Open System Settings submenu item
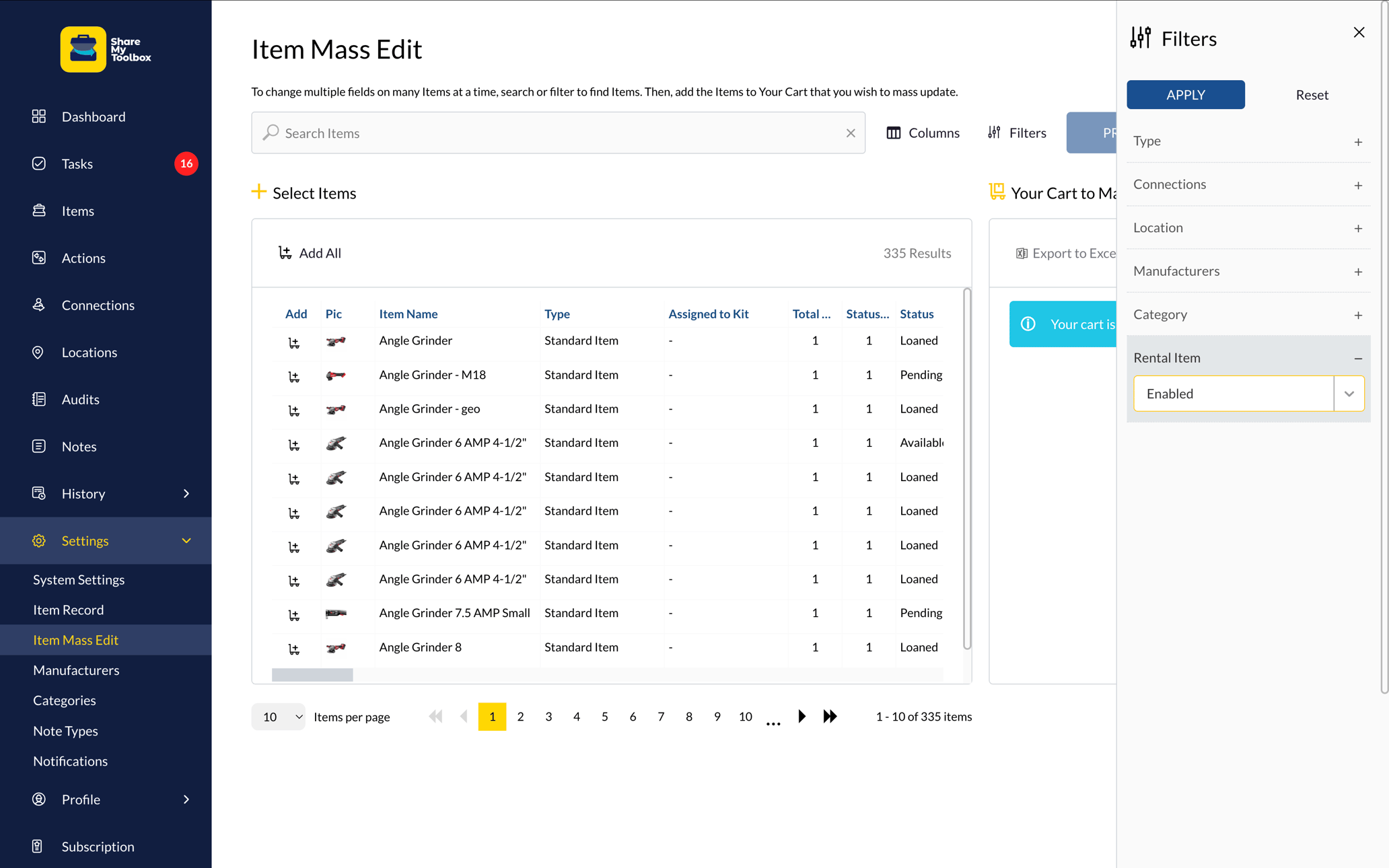The width and height of the screenshot is (1389, 868). tap(79, 579)
